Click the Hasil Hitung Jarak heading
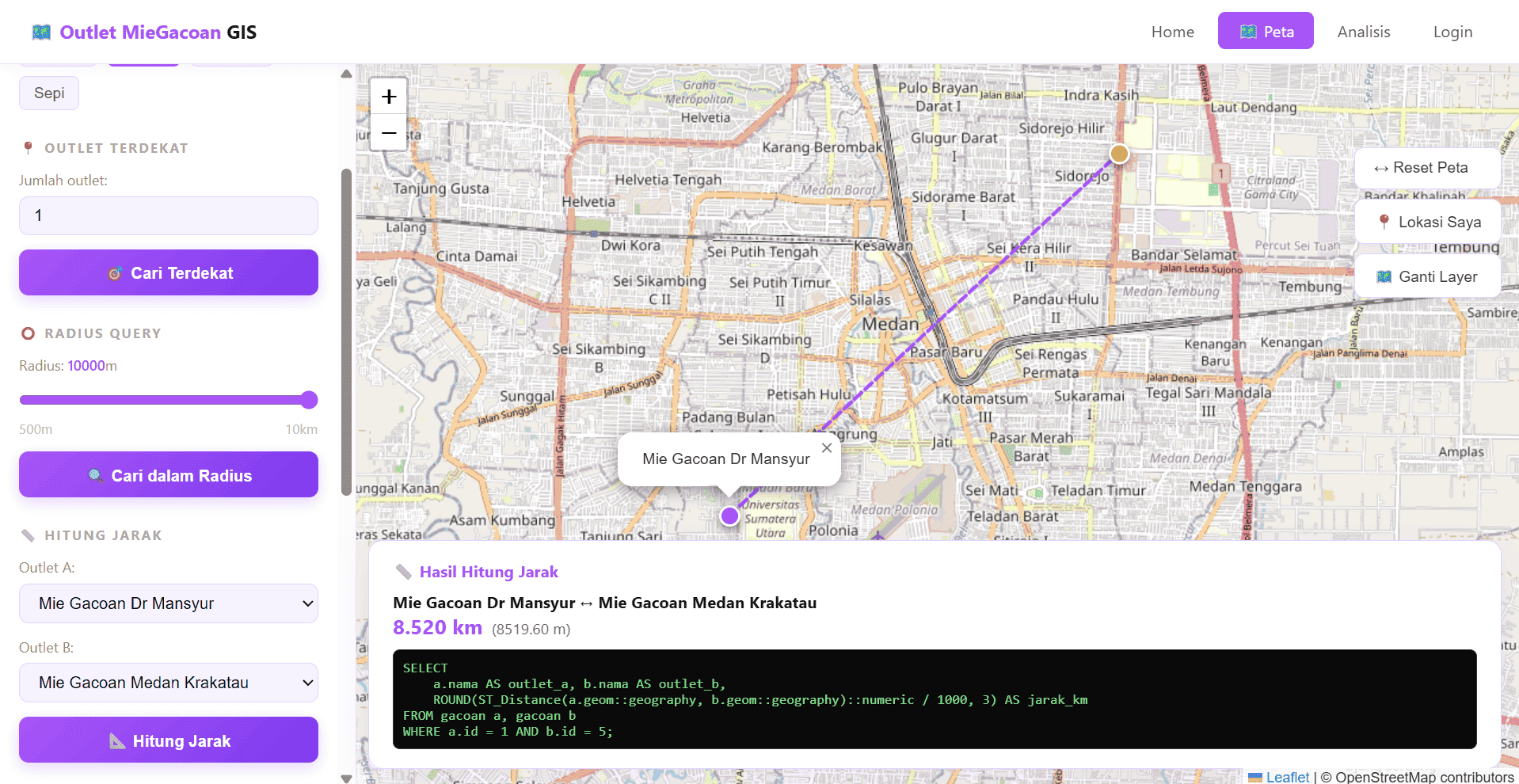Viewport: 1519px width, 784px height. point(489,572)
